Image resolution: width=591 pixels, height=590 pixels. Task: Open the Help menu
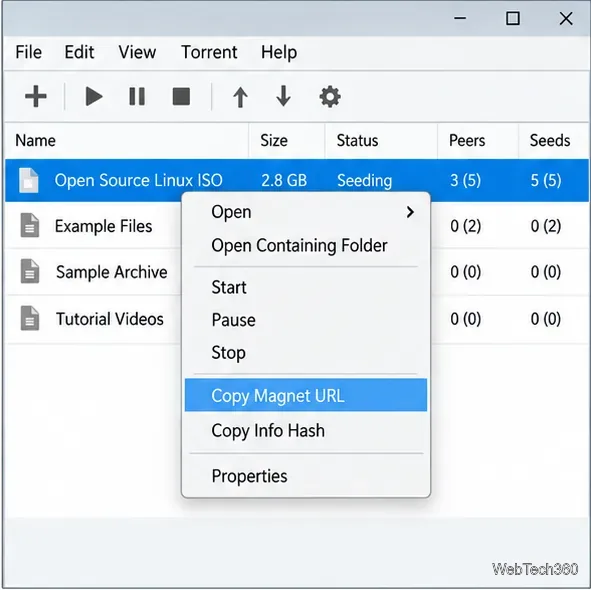pyautogui.click(x=279, y=52)
